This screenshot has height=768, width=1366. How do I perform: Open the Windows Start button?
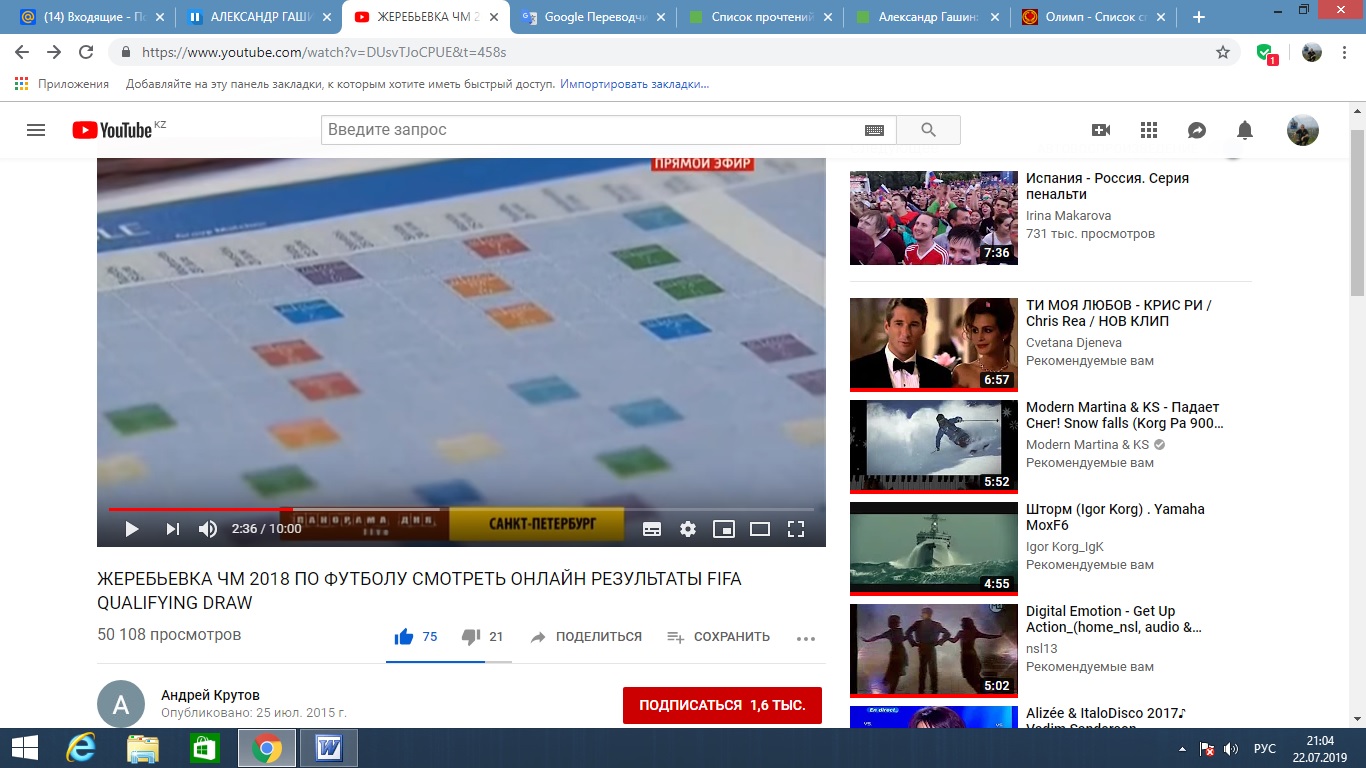coord(24,748)
